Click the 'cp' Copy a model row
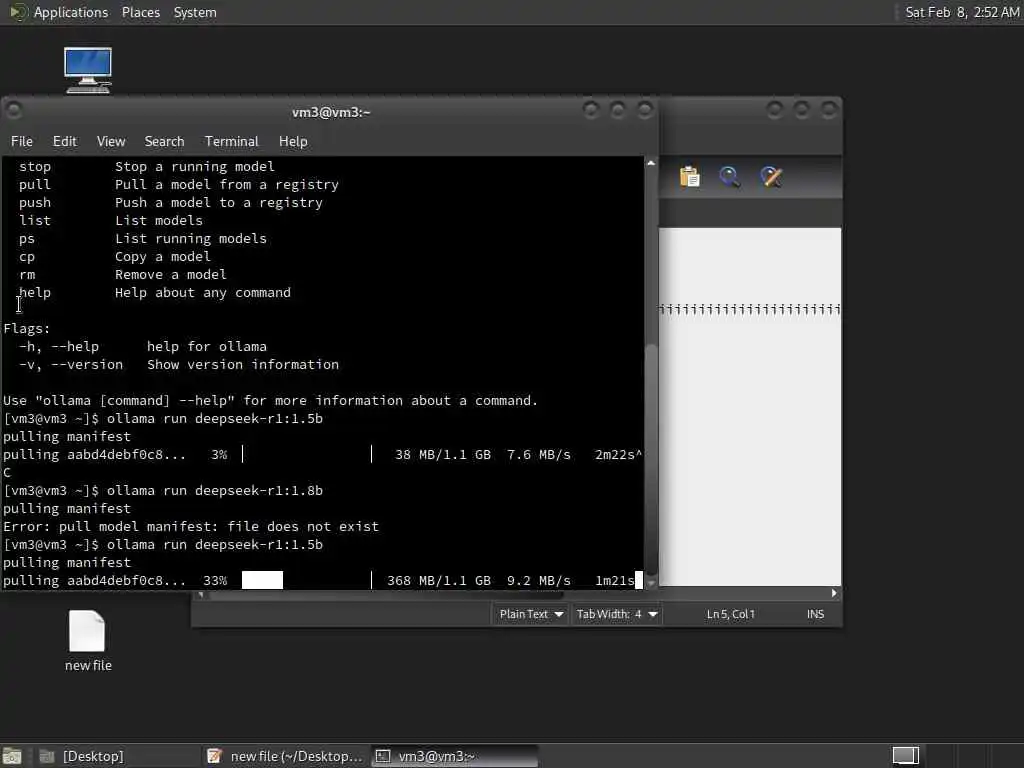Image resolution: width=1024 pixels, height=768 pixels. 114,257
